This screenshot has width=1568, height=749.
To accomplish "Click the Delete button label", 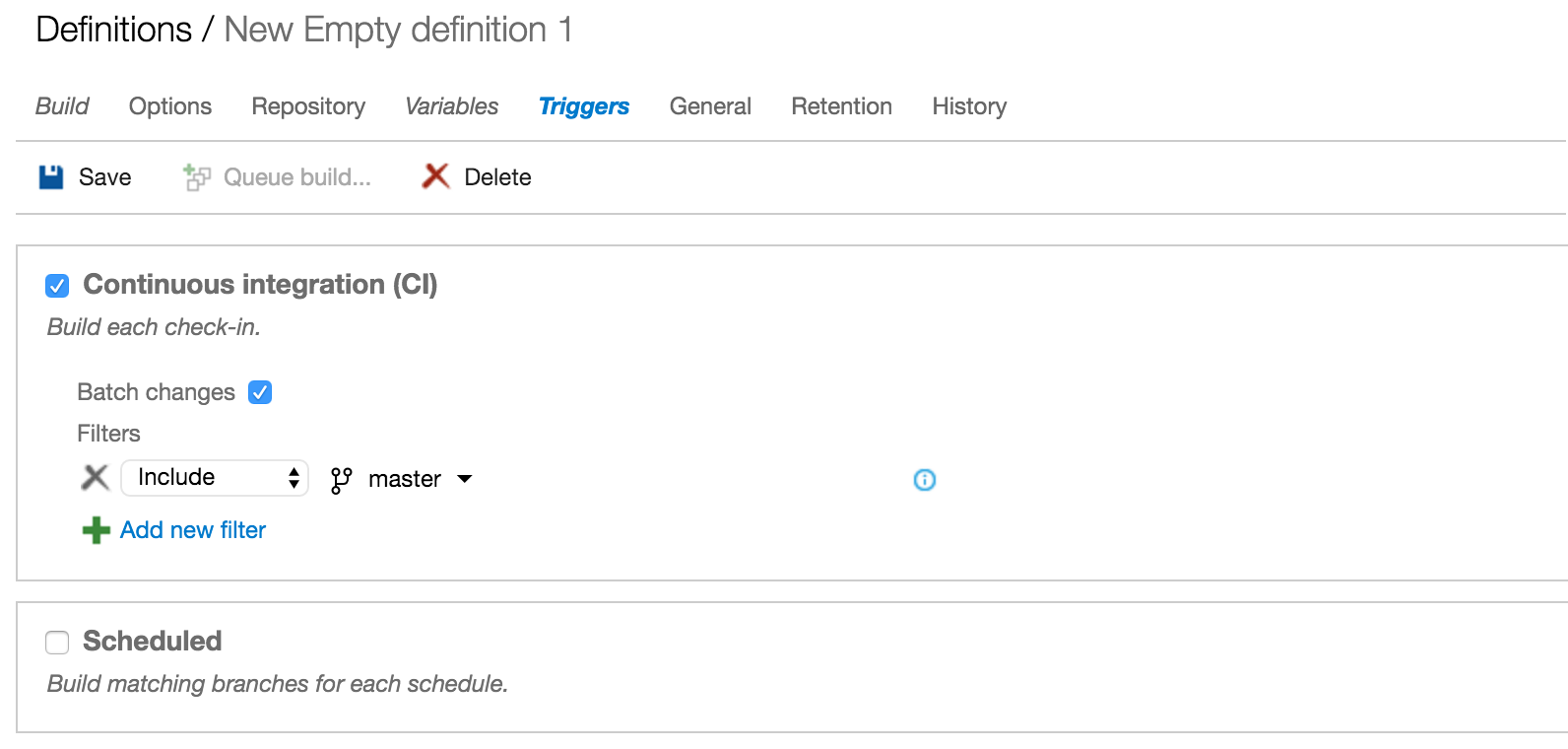I will (497, 177).
